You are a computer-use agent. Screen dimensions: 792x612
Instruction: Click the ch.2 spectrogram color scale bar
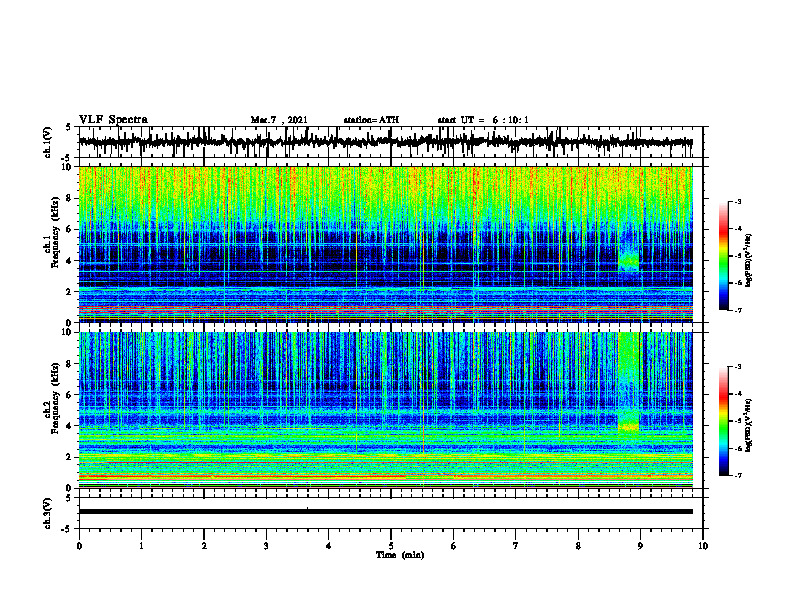tap(723, 421)
